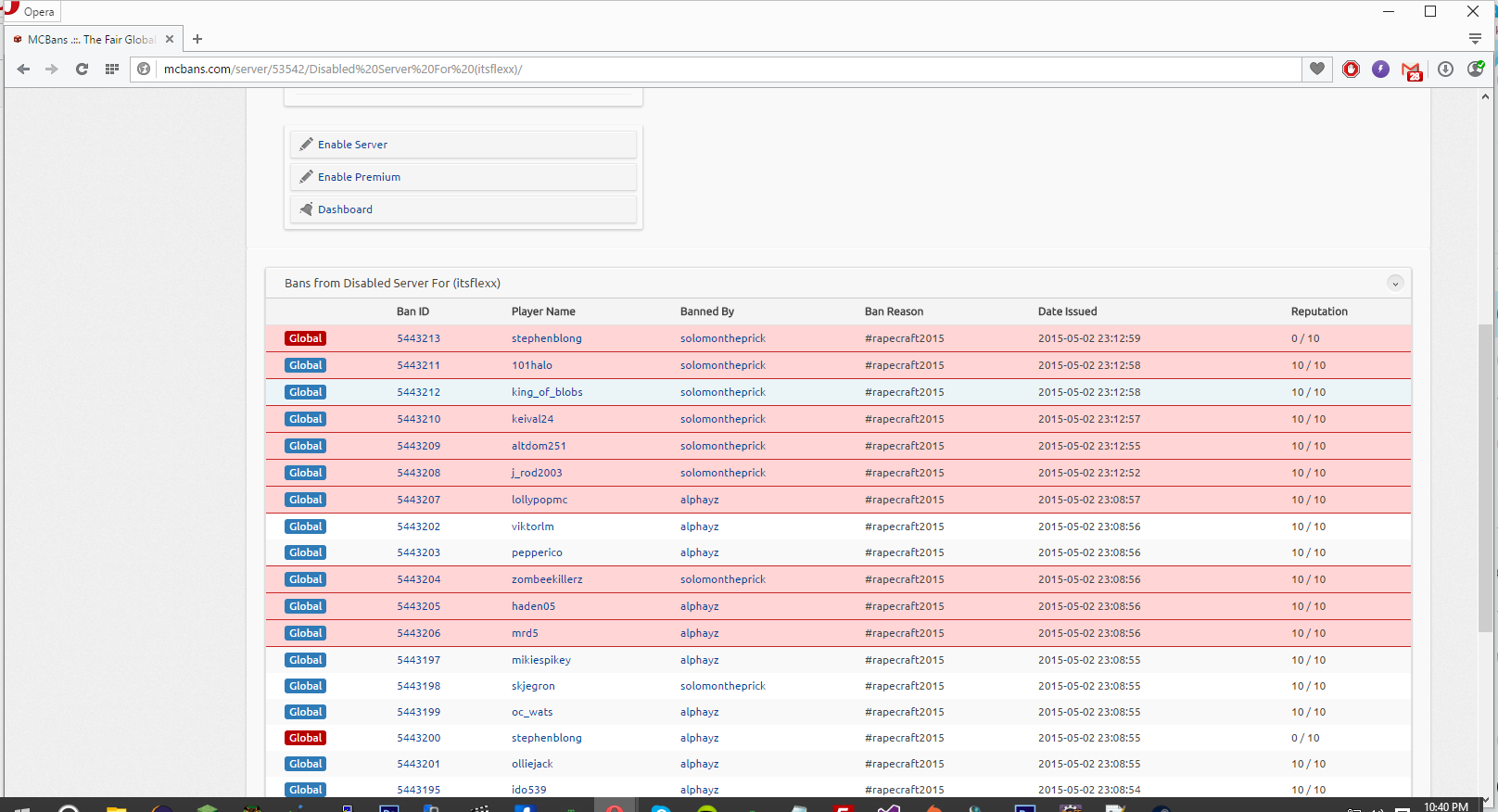The image size is (1498, 812).
Task: Add page to bookmarks heart icon
Action: [x=1317, y=69]
